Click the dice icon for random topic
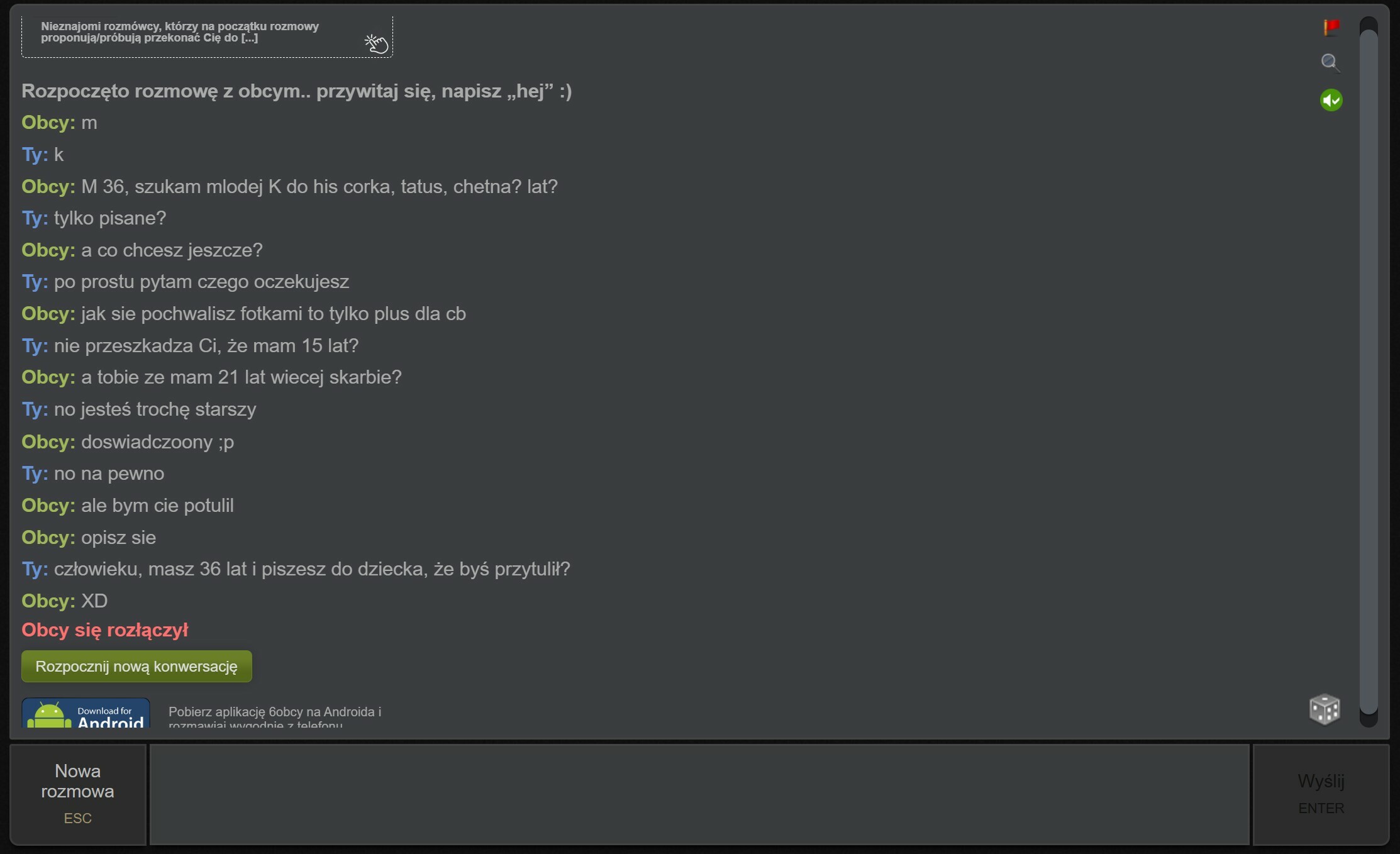 click(x=1325, y=709)
